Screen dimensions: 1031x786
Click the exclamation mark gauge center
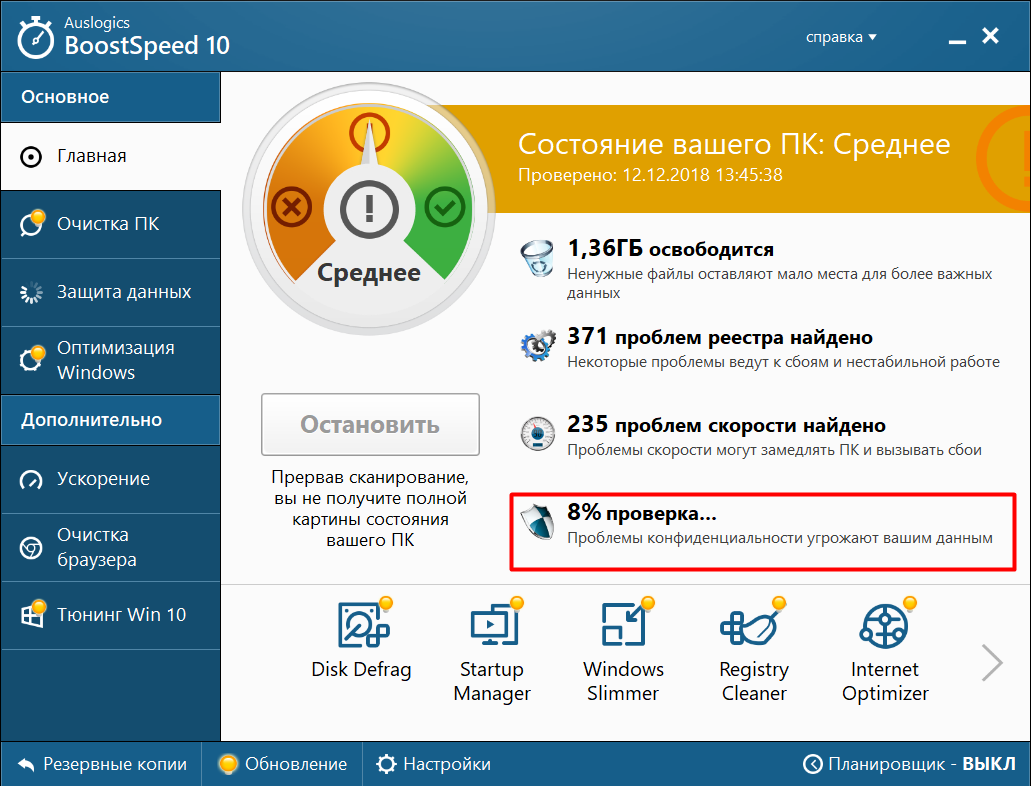[369, 210]
